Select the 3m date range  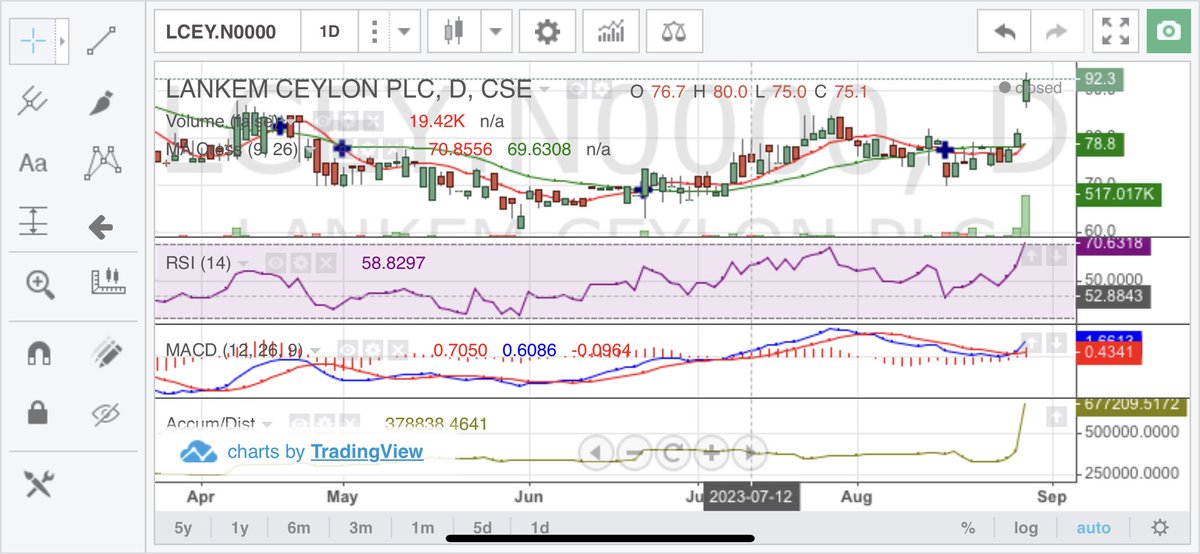click(x=361, y=528)
